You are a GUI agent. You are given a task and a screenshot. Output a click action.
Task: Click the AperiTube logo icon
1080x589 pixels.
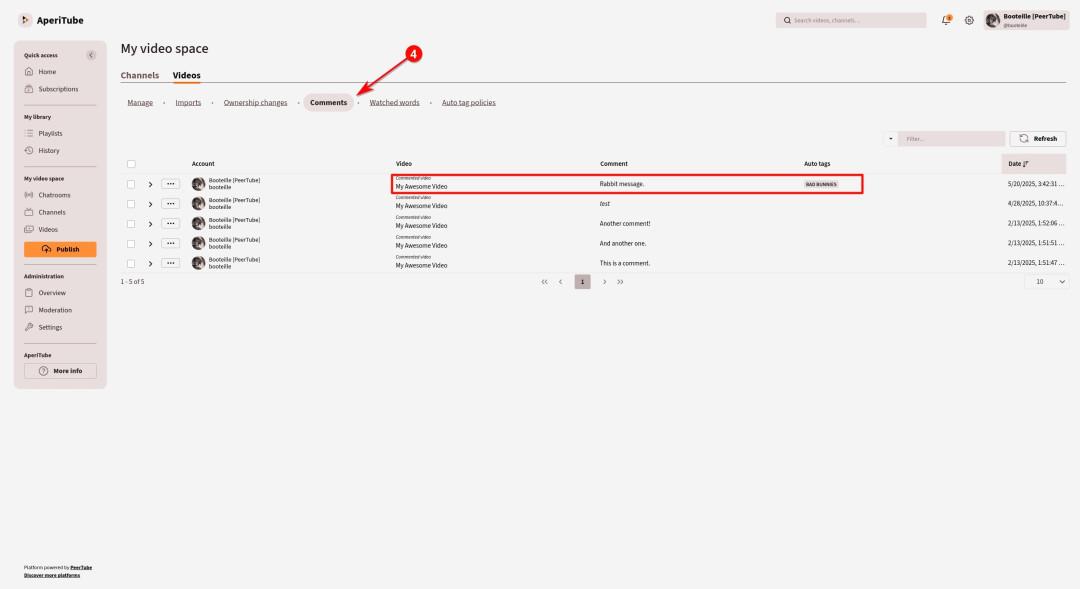(x=25, y=20)
